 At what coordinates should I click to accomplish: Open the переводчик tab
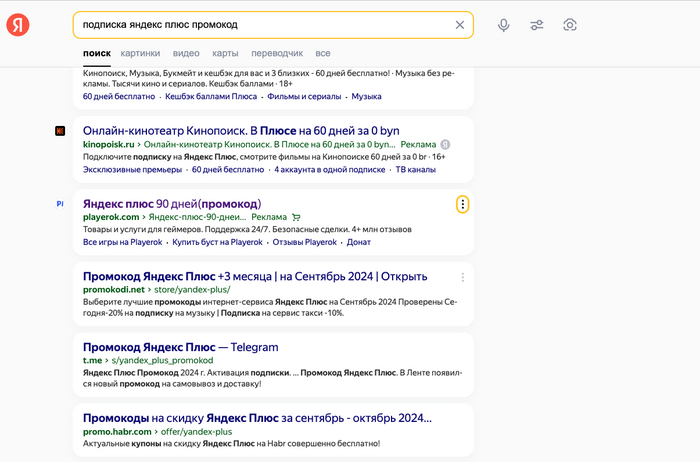(277, 53)
